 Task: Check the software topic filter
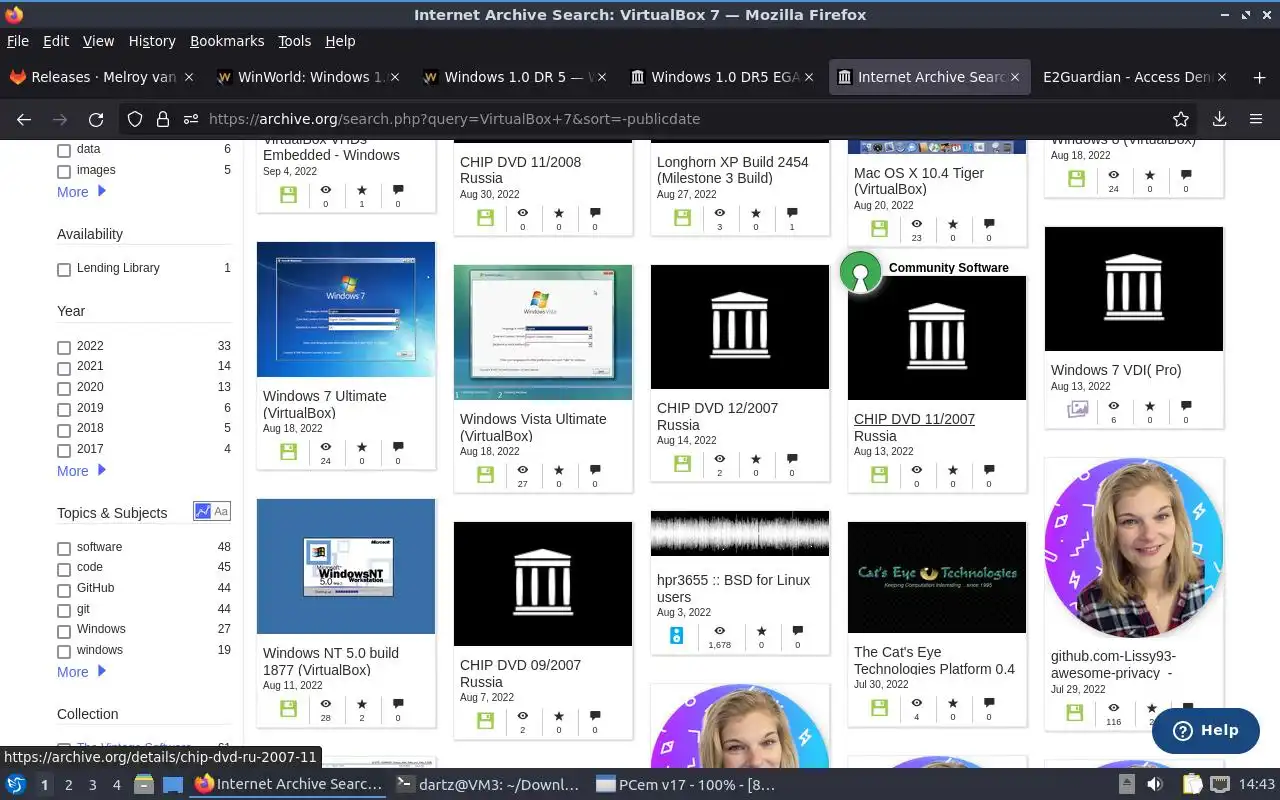(x=64, y=549)
